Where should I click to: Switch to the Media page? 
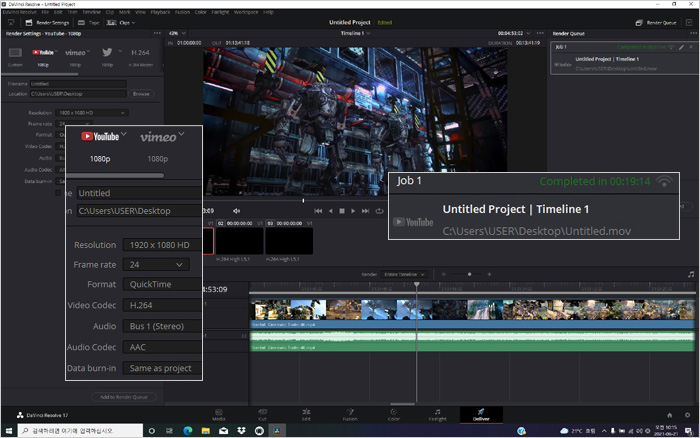click(x=218, y=414)
